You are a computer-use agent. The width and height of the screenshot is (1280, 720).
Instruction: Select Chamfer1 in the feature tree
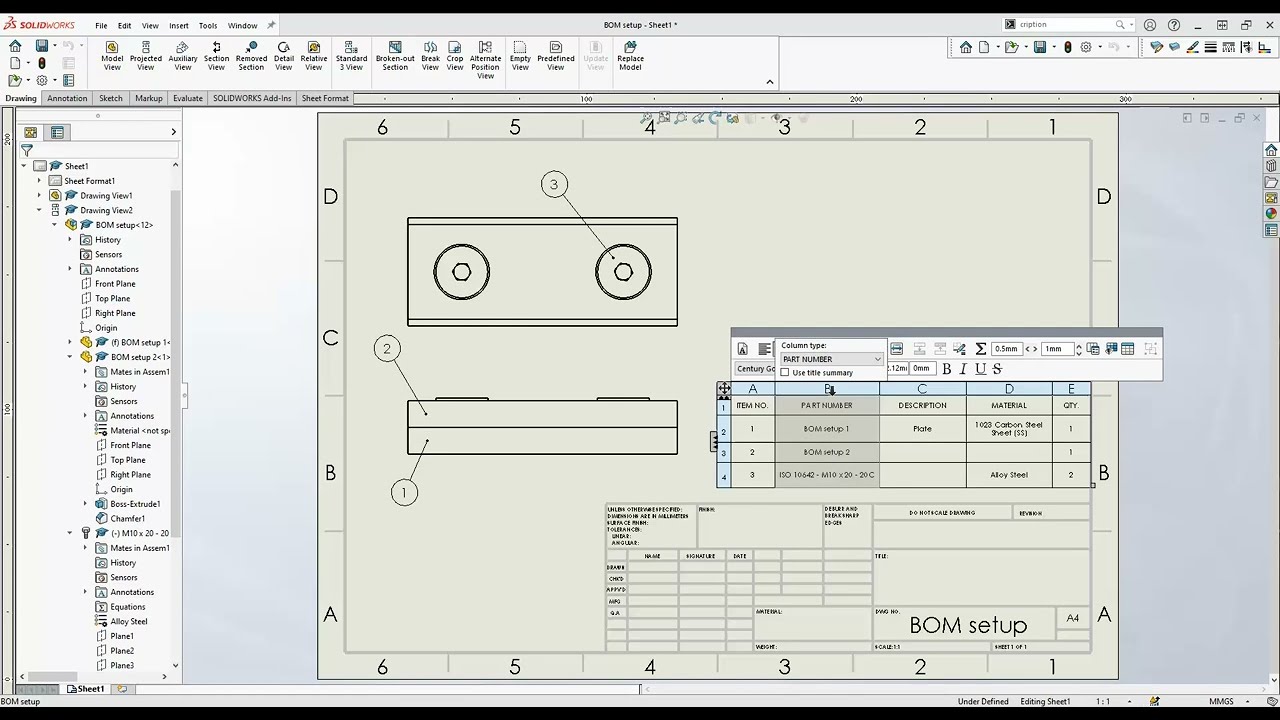tap(127, 519)
